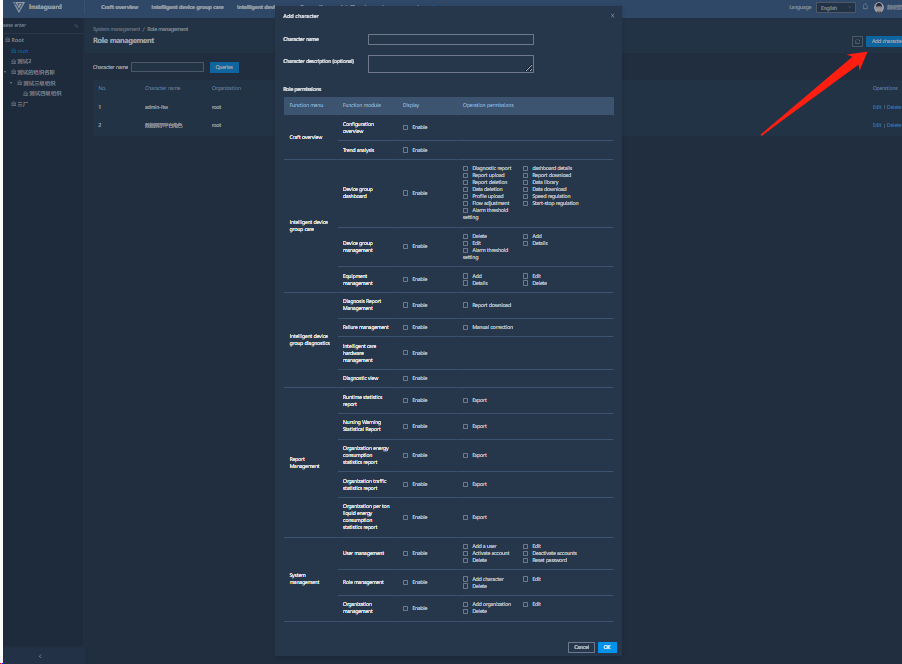This screenshot has height=664, width=902.
Task: Select the Root organization tree node
Action: pos(15,40)
